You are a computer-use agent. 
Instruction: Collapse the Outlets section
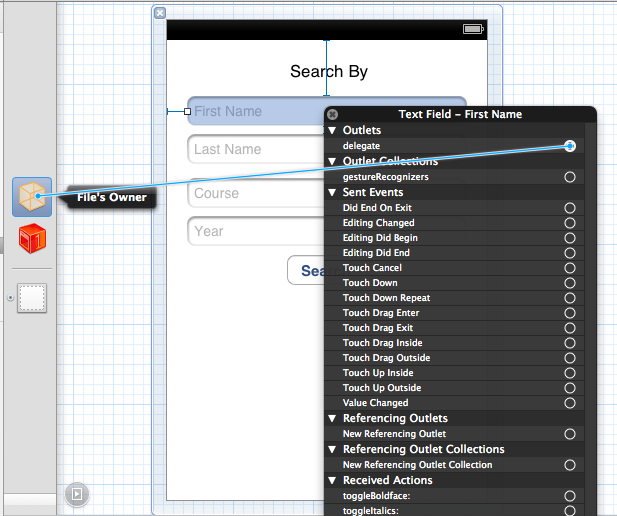(x=332, y=130)
